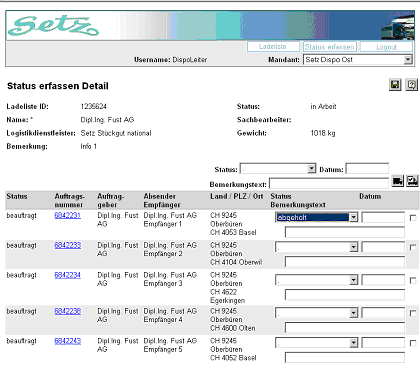Click the Datum field for order 6842243
420x373 pixels.
point(383,343)
